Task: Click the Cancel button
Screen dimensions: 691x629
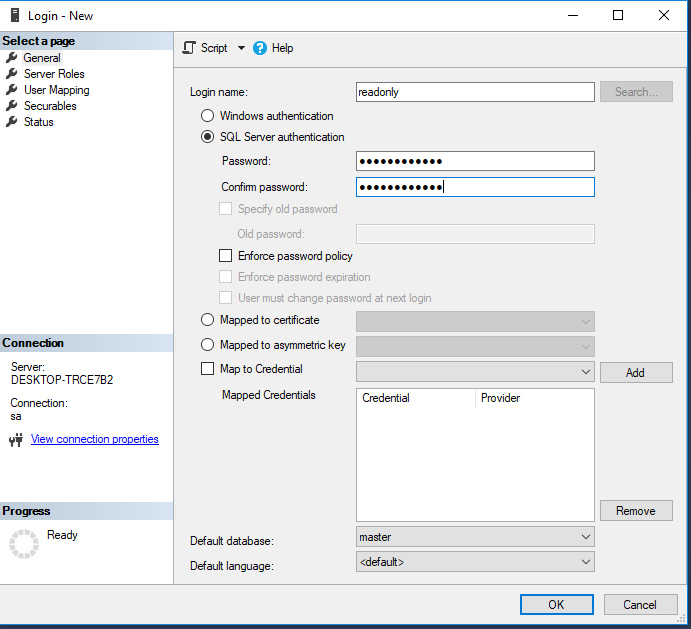Action: coord(640,604)
